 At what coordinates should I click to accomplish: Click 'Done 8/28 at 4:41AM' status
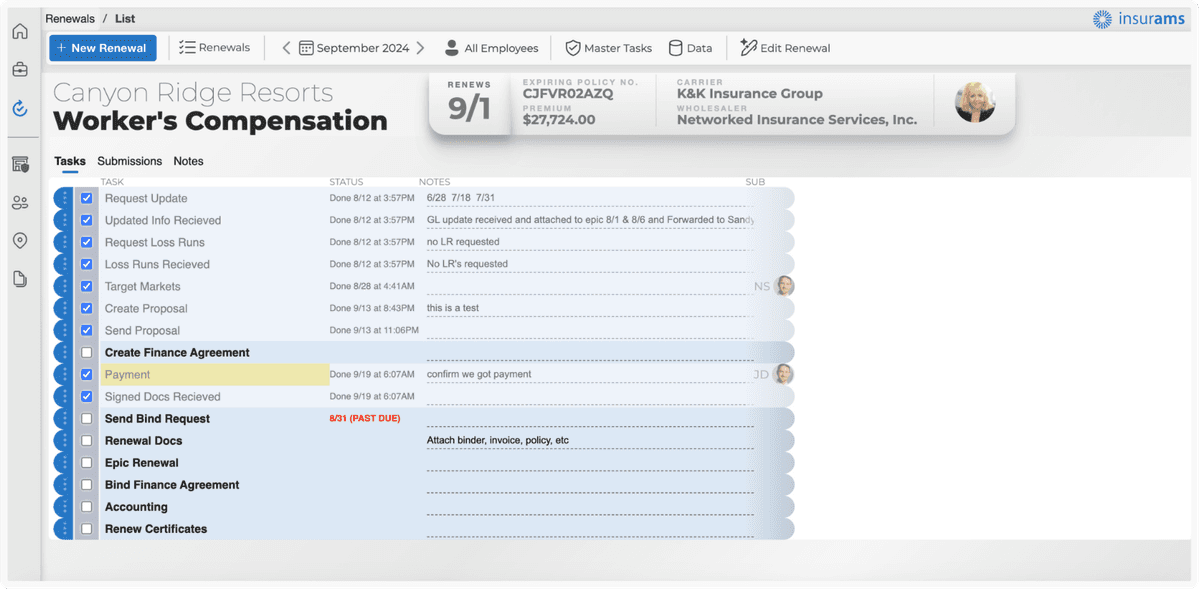point(372,286)
